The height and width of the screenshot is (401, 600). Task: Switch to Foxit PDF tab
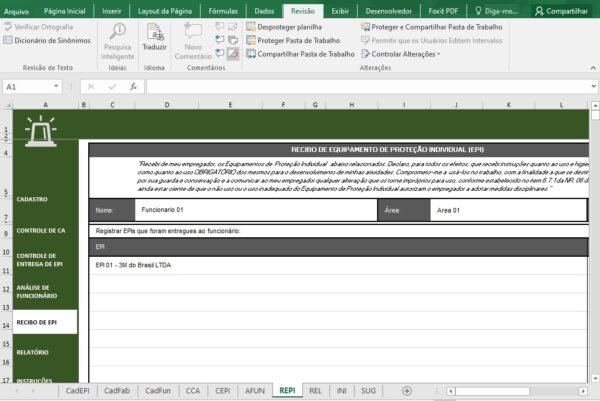pos(443,11)
